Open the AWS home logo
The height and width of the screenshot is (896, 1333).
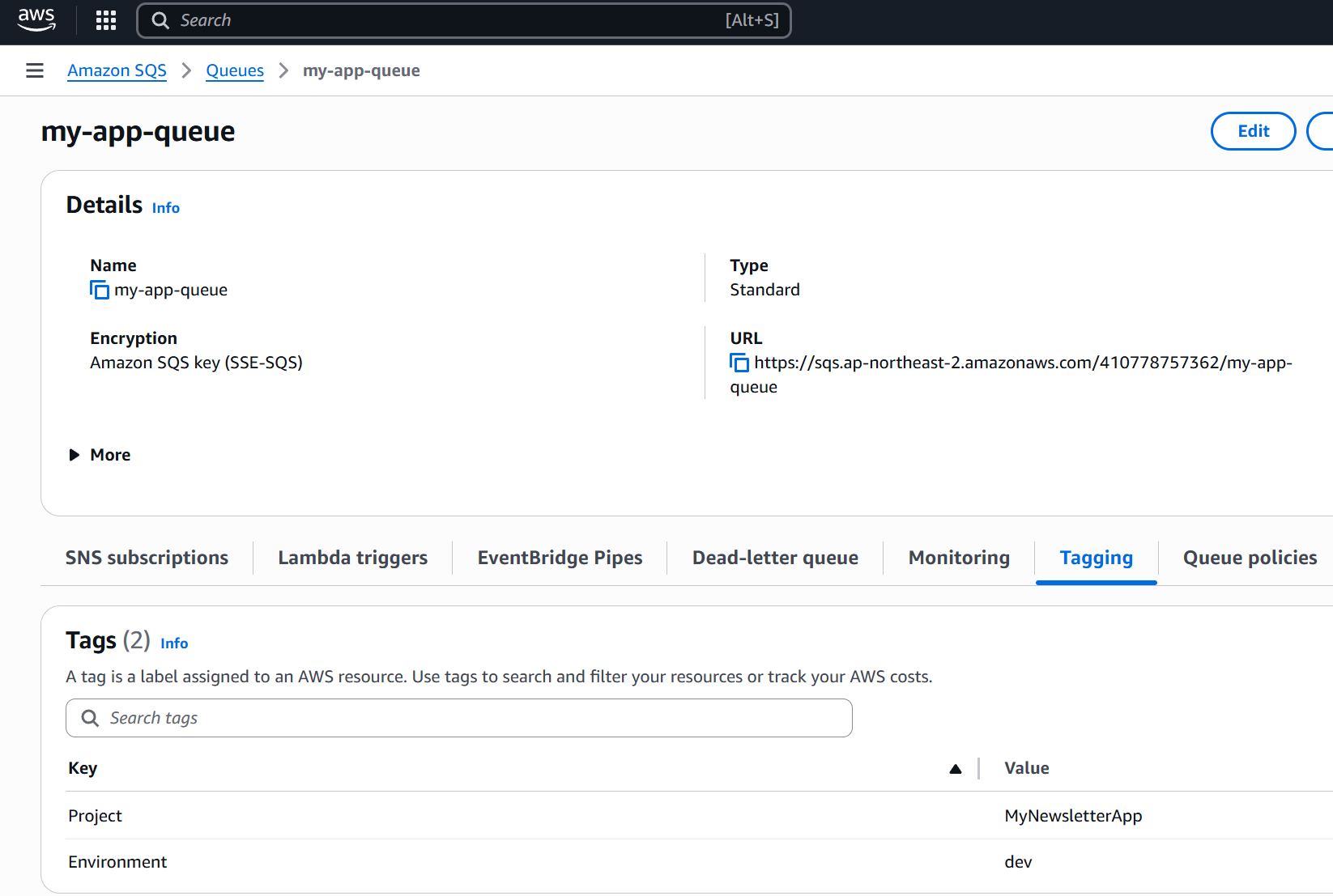pos(36,19)
